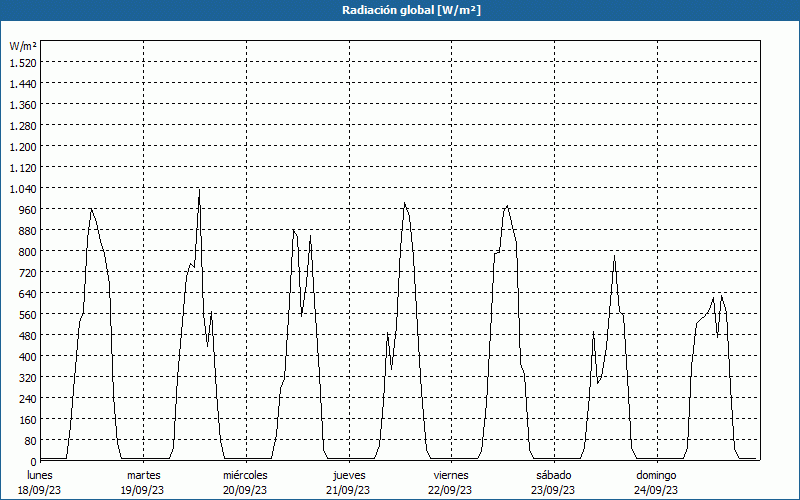Click the 240 y-axis value
Image resolution: width=800 pixels, height=500 pixels.
point(28,398)
